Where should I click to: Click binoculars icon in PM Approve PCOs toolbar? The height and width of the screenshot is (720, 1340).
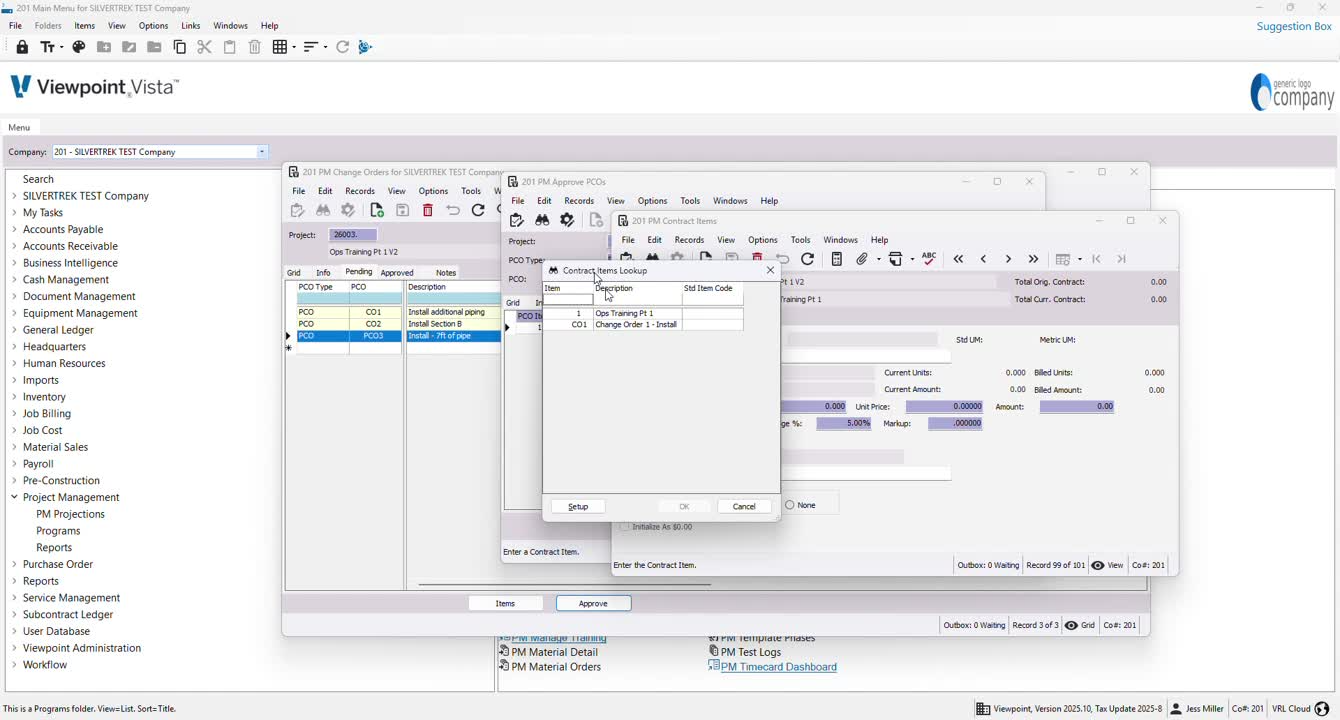coord(542,220)
